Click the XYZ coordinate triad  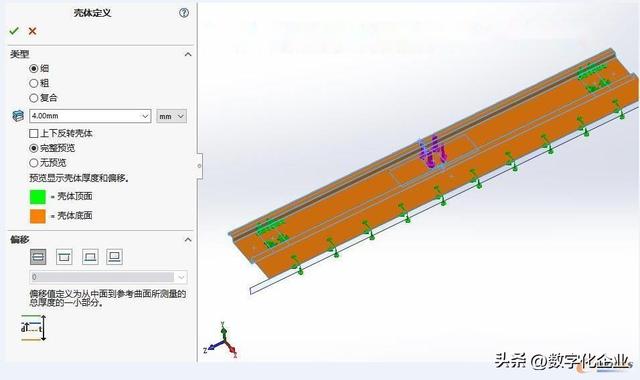coord(220,340)
